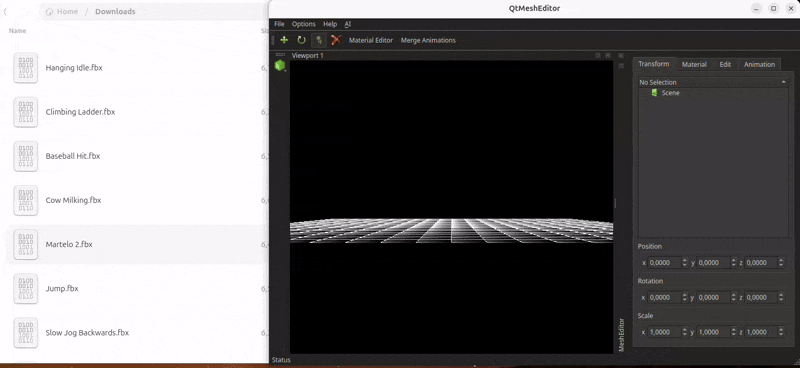Open the Help menu
This screenshot has height=368, width=800.
coord(330,24)
